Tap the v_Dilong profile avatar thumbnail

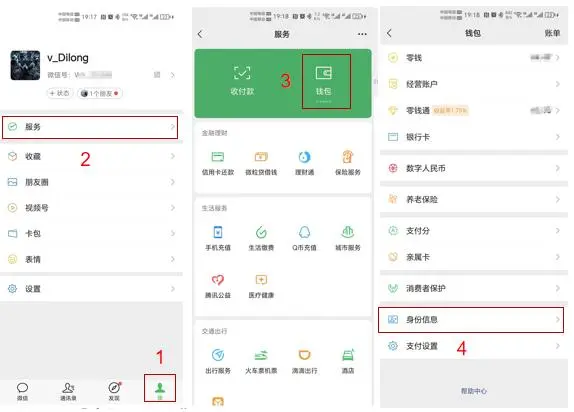point(25,65)
